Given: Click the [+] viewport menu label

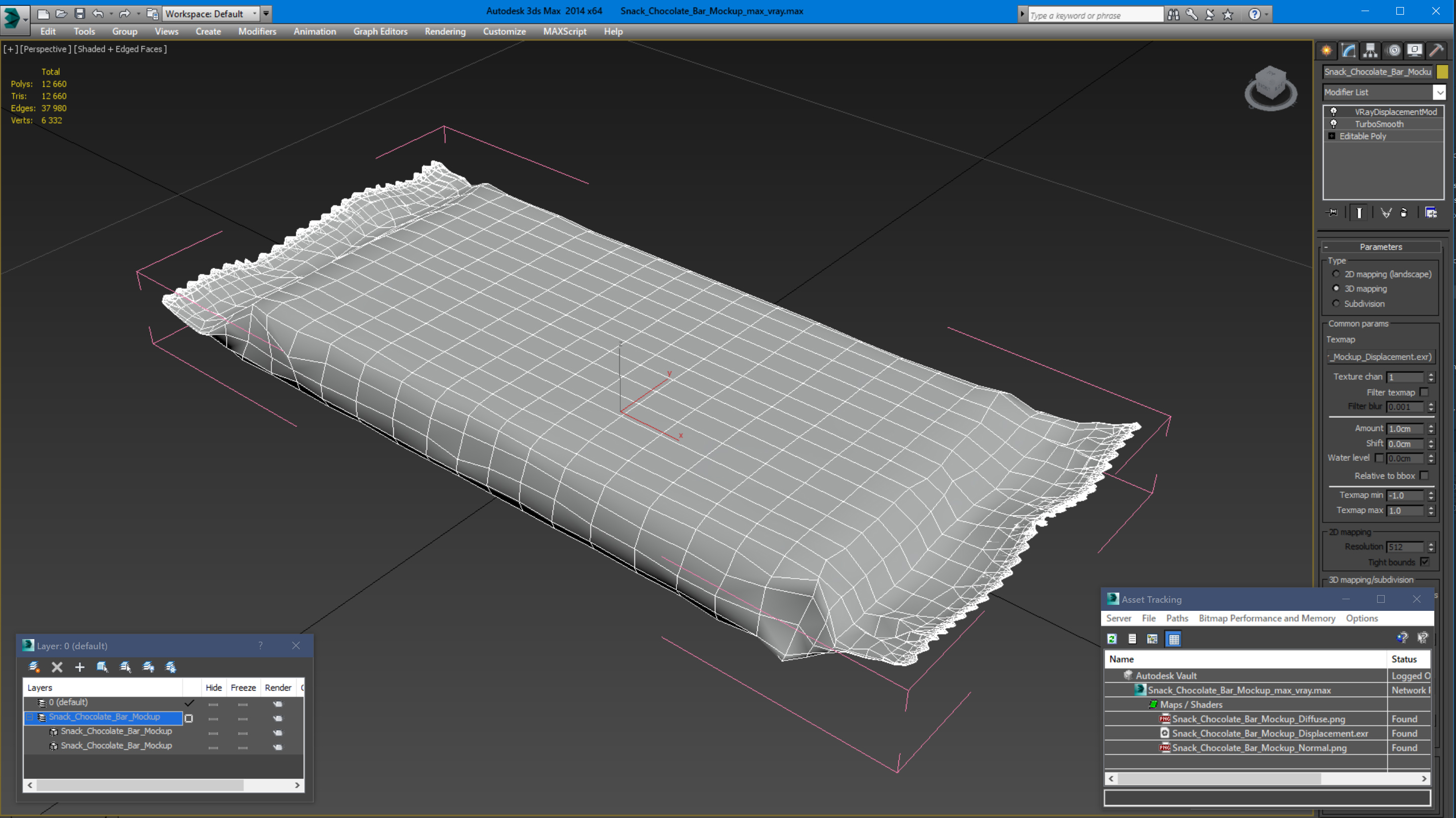Looking at the screenshot, I should point(10,49).
